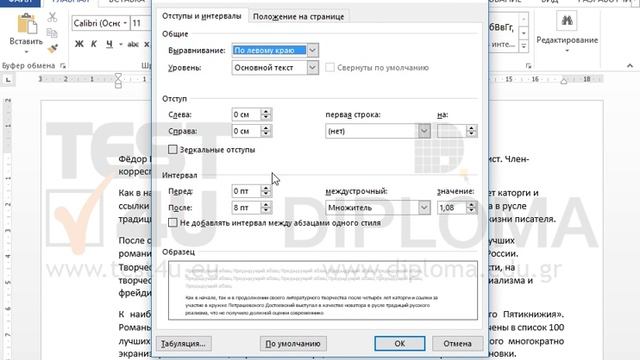Increase the Слева indent value
The height and width of the screenshot is (360, 640).
tap(266, 112)
